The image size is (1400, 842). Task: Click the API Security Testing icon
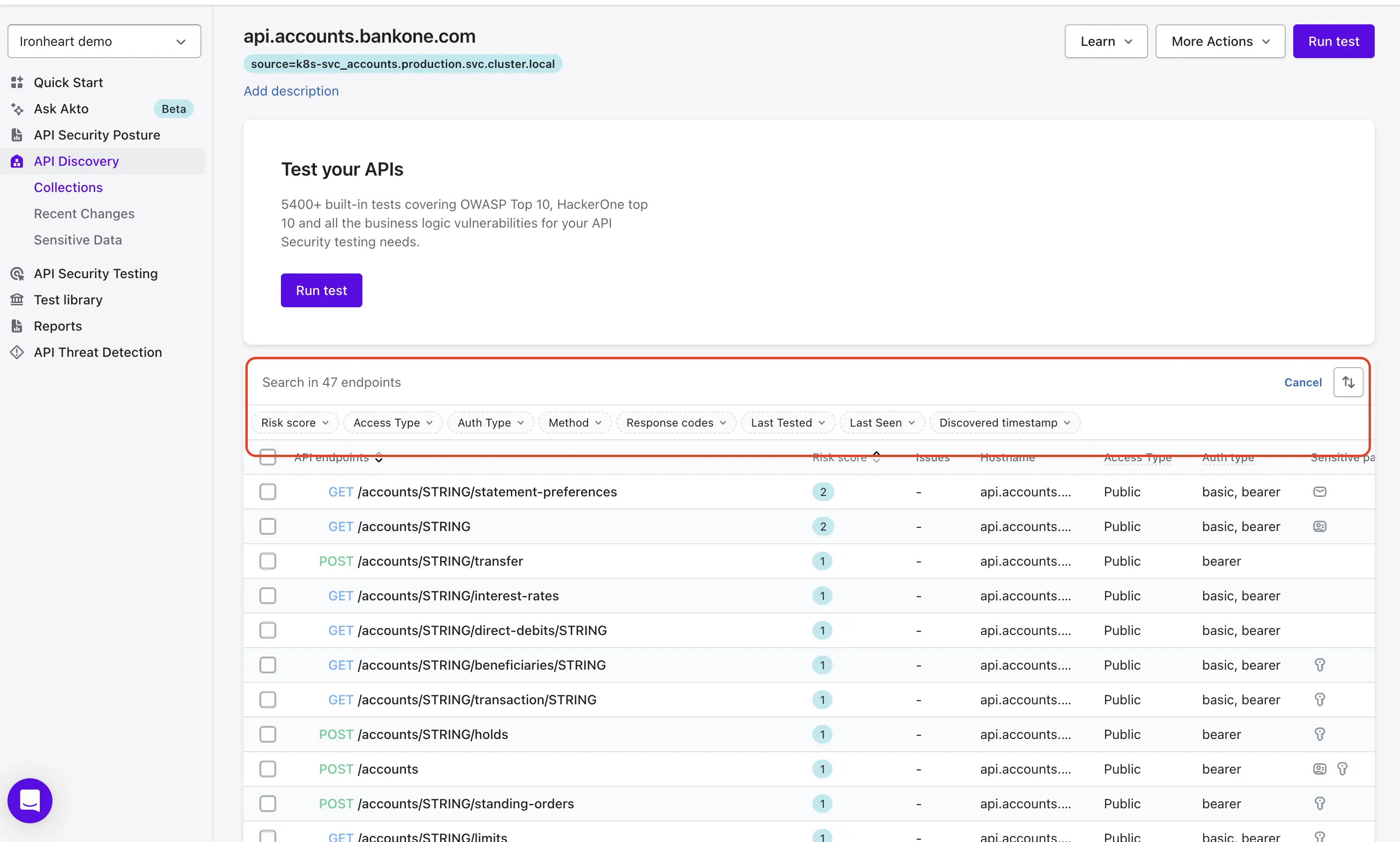pyautogui.click(x=17, y=273)
